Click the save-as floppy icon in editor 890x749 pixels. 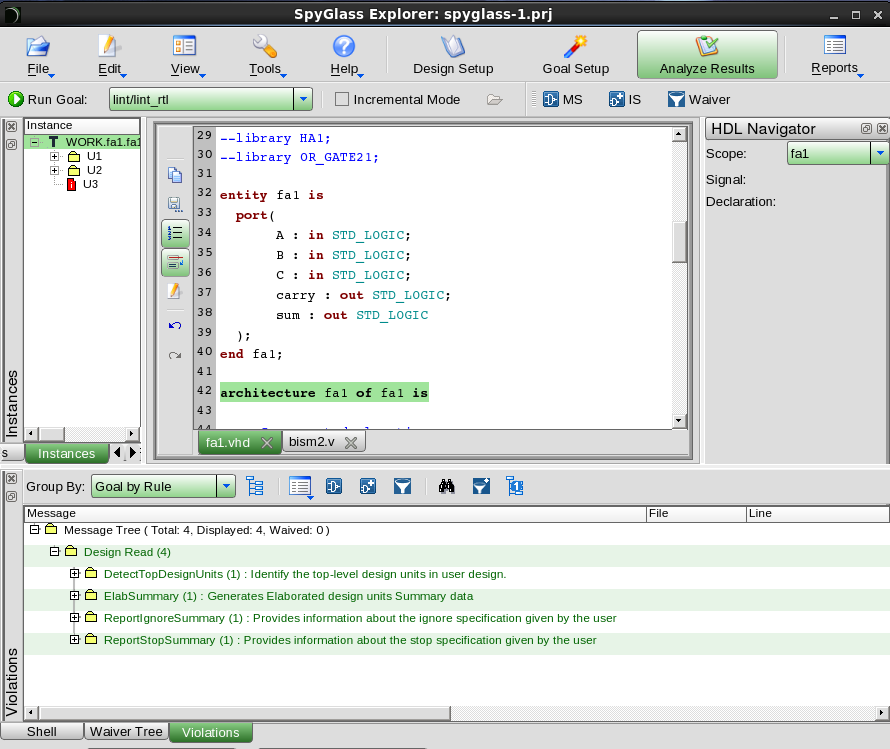coord(175,204)
